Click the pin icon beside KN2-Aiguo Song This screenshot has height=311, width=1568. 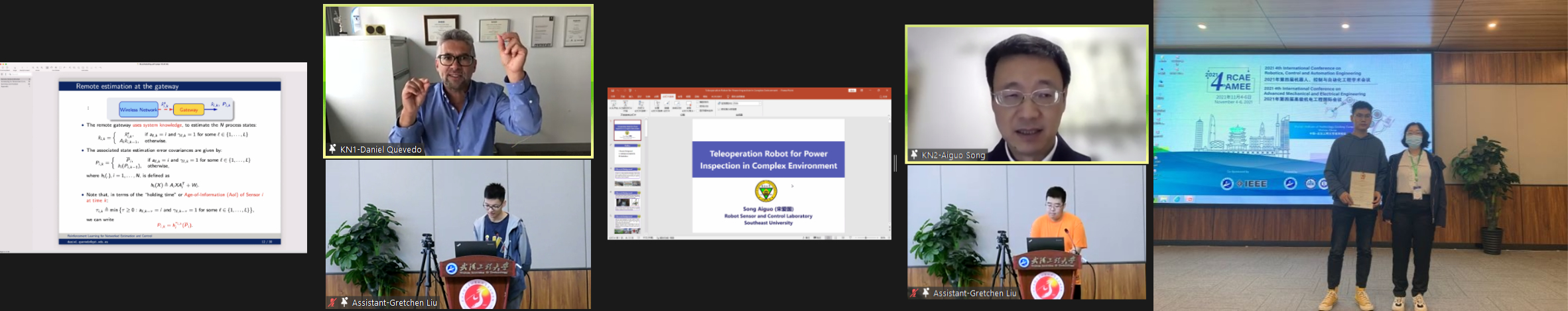pyautogui.click(x=914, y=155)
